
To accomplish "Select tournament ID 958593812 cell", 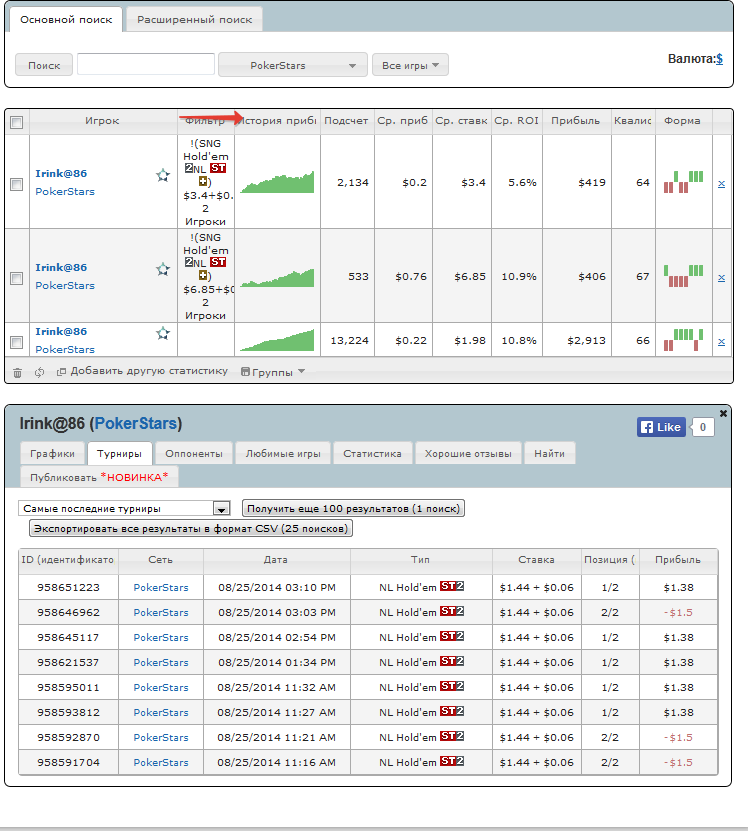I will 68,712.
